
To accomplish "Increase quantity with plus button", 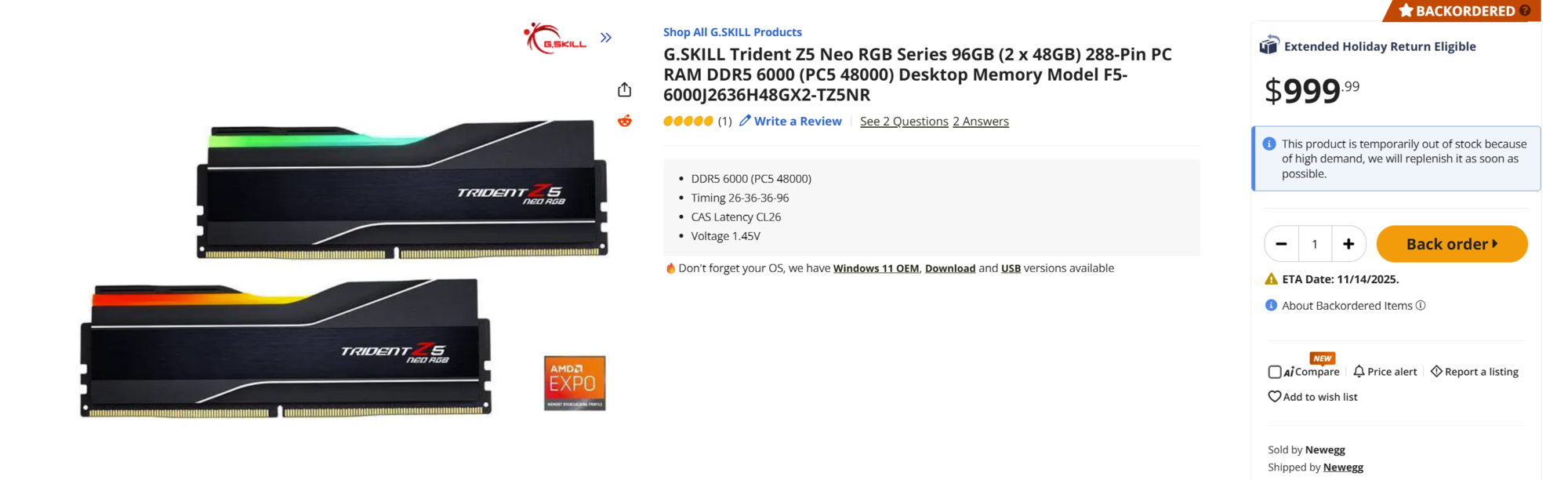I will tap(1348, 244).
